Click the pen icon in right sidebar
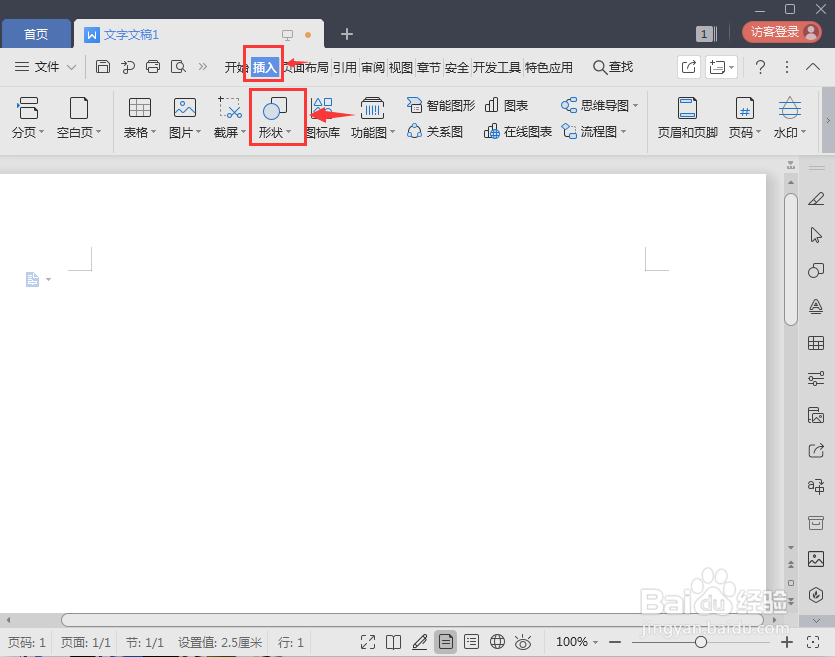This screenshot has height=657, width=835. tap(816, 199)
